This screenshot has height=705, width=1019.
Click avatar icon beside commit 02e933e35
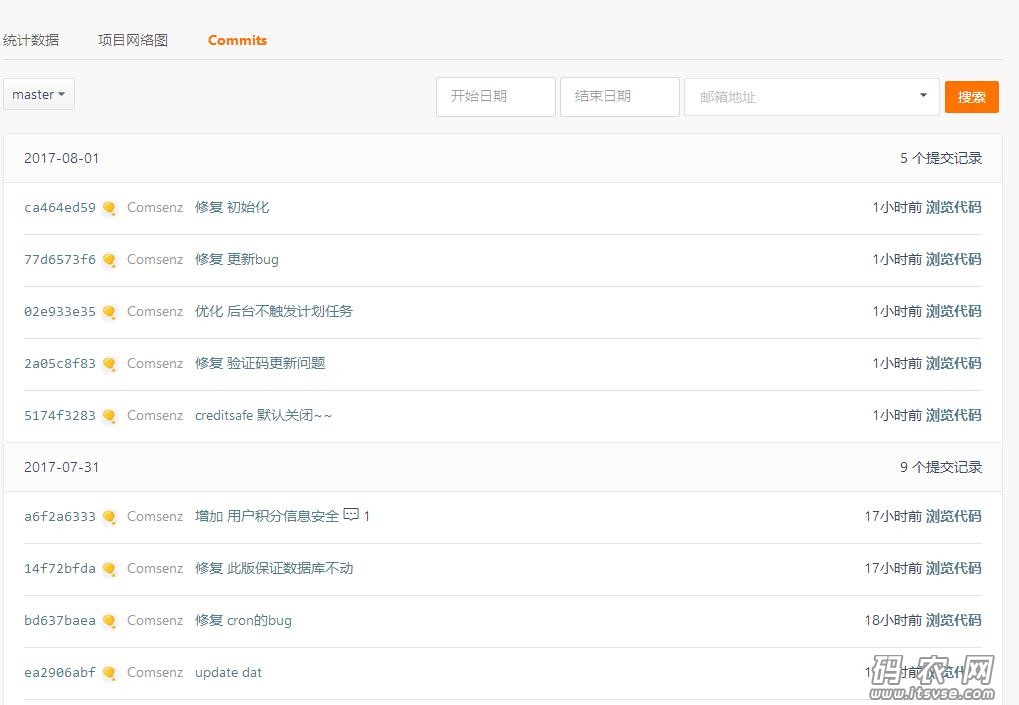point(109,312)
